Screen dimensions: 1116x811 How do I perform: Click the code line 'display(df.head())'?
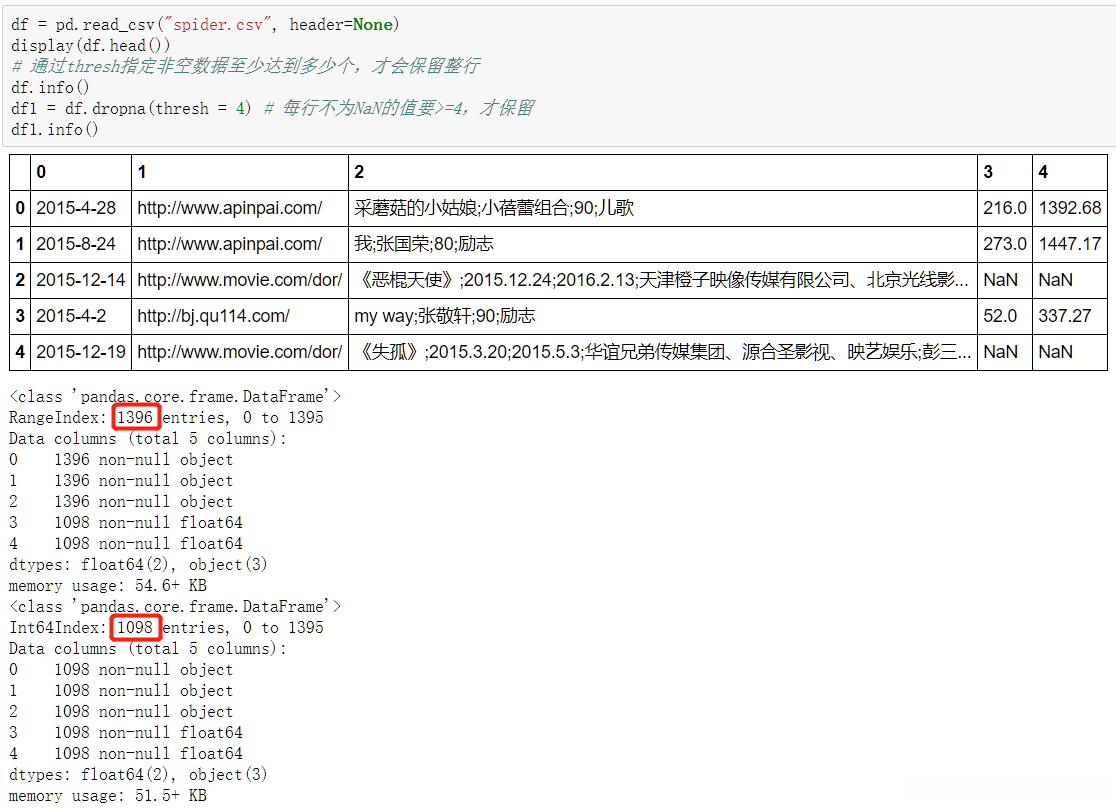(x=90, y=46)
